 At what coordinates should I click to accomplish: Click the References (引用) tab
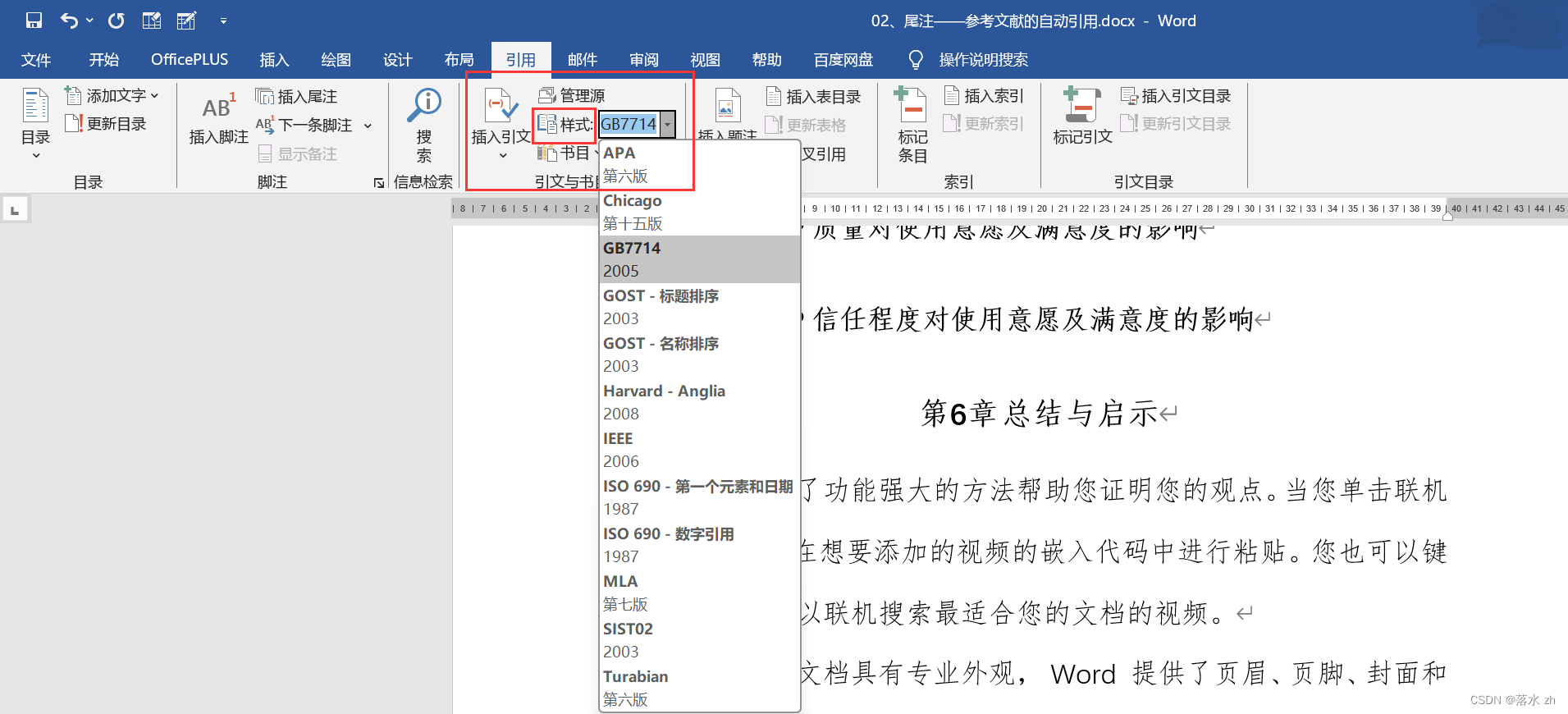point(520,60)
